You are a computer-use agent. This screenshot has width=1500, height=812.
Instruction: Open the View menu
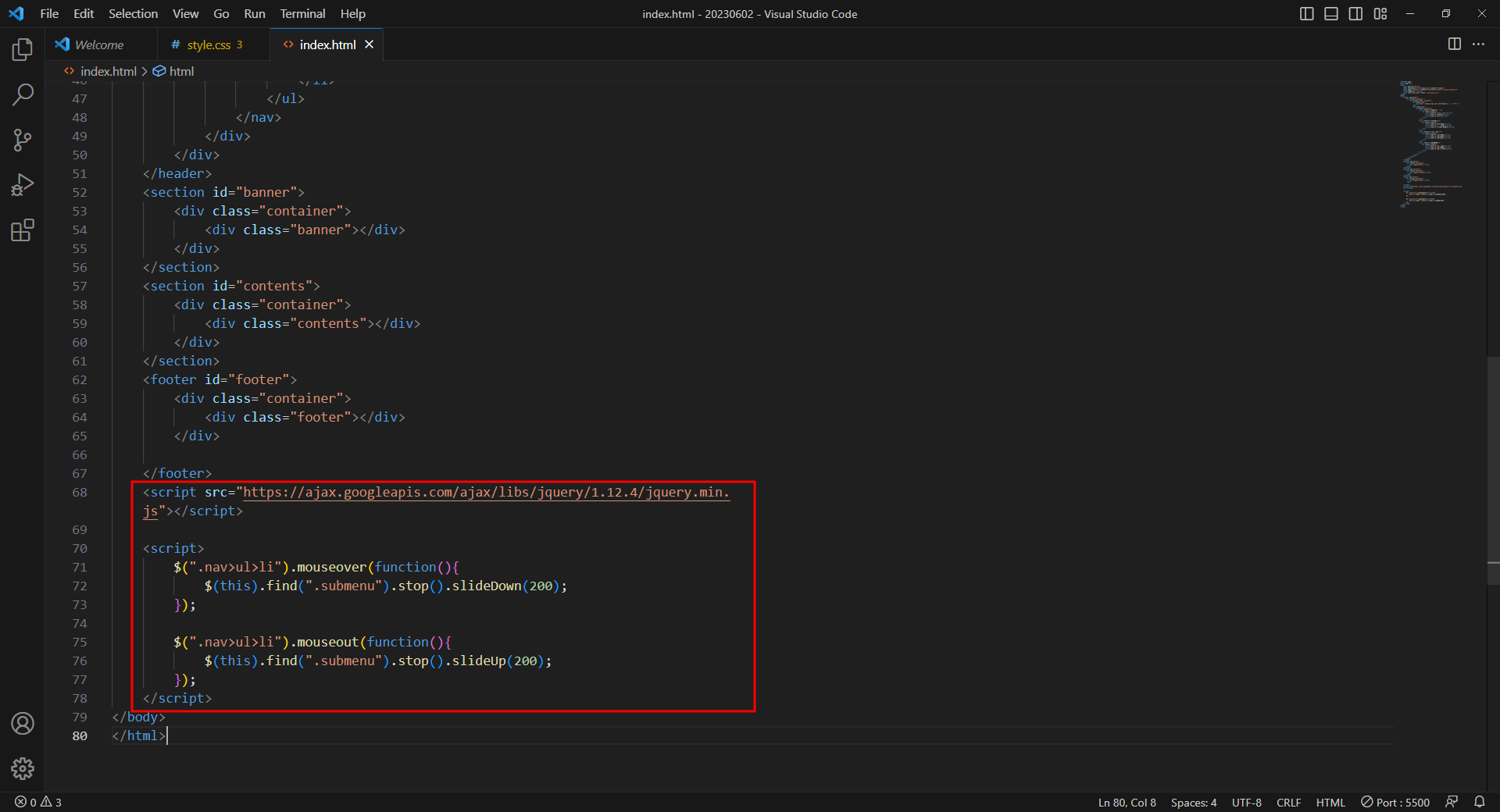pyautogui.click(x=185, y=13)
